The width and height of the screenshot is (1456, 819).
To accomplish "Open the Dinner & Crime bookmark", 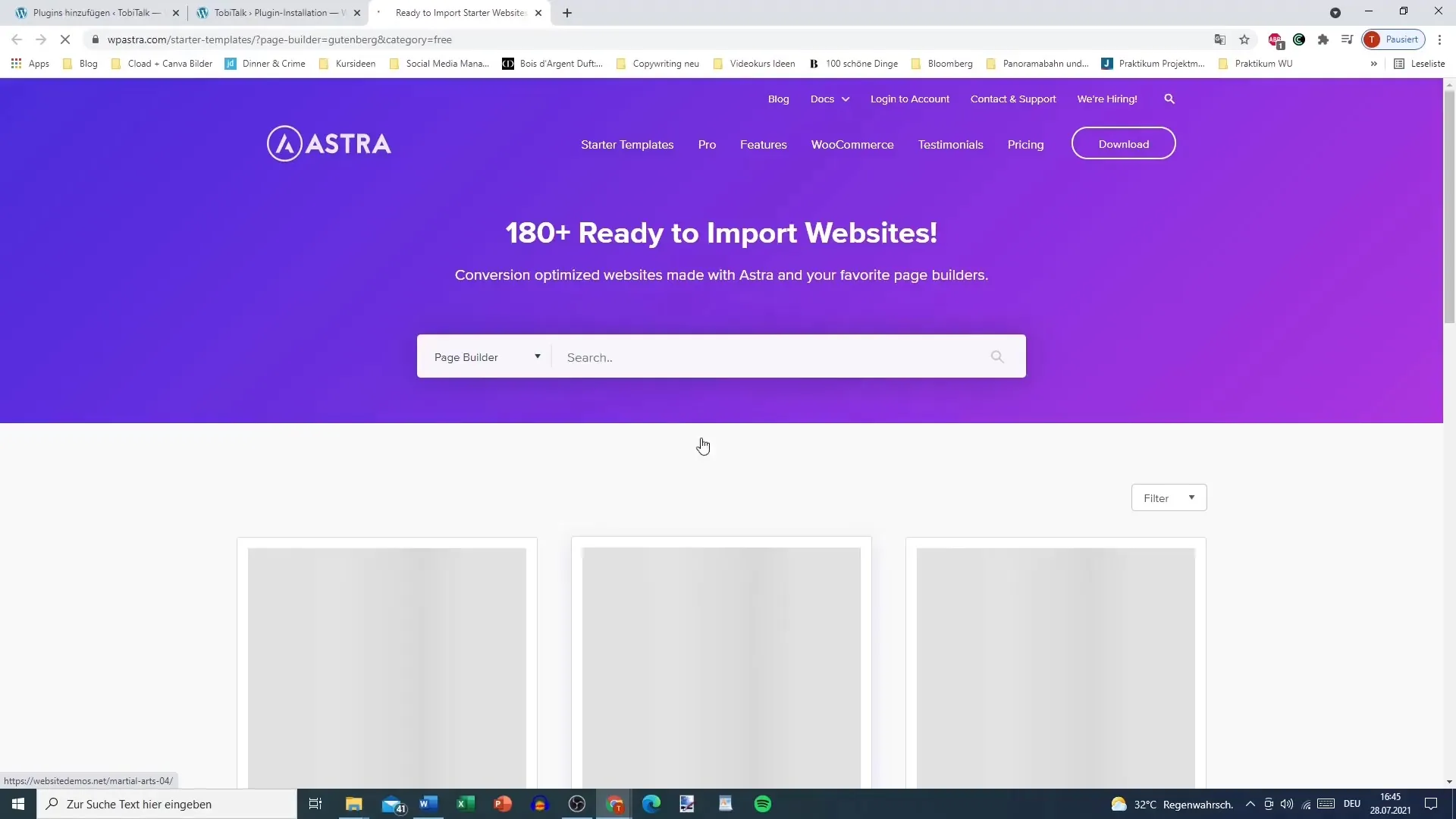I will pos(265,64).
